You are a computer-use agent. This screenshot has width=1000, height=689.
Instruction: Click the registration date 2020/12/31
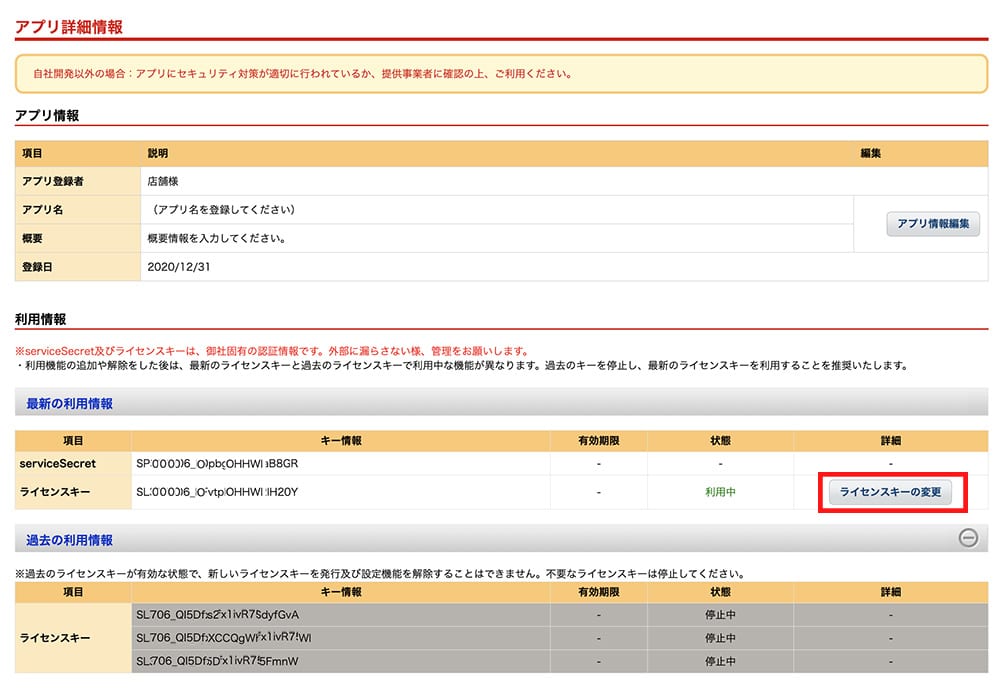179,267
